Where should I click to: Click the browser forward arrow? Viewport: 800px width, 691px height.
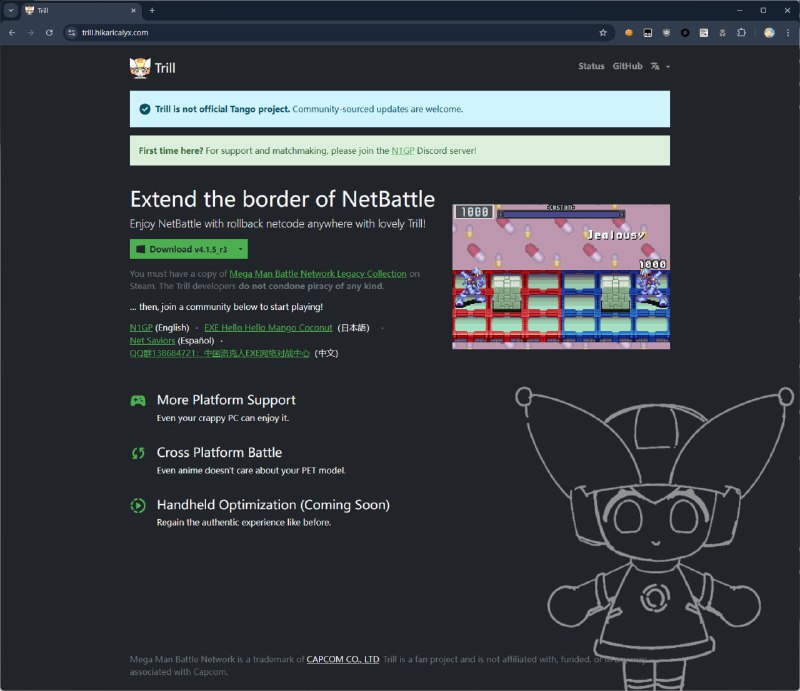click(31, 33)
